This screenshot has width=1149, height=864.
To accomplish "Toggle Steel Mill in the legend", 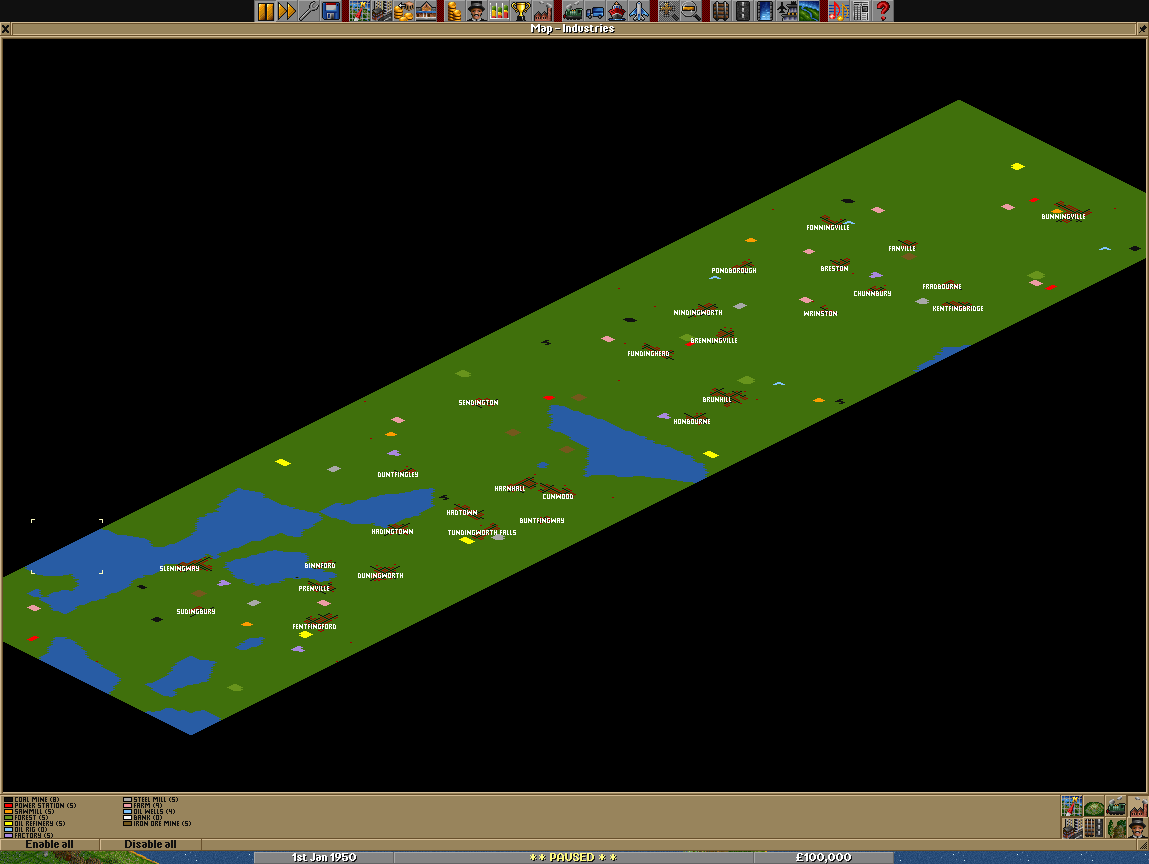I will click(151, 800).
